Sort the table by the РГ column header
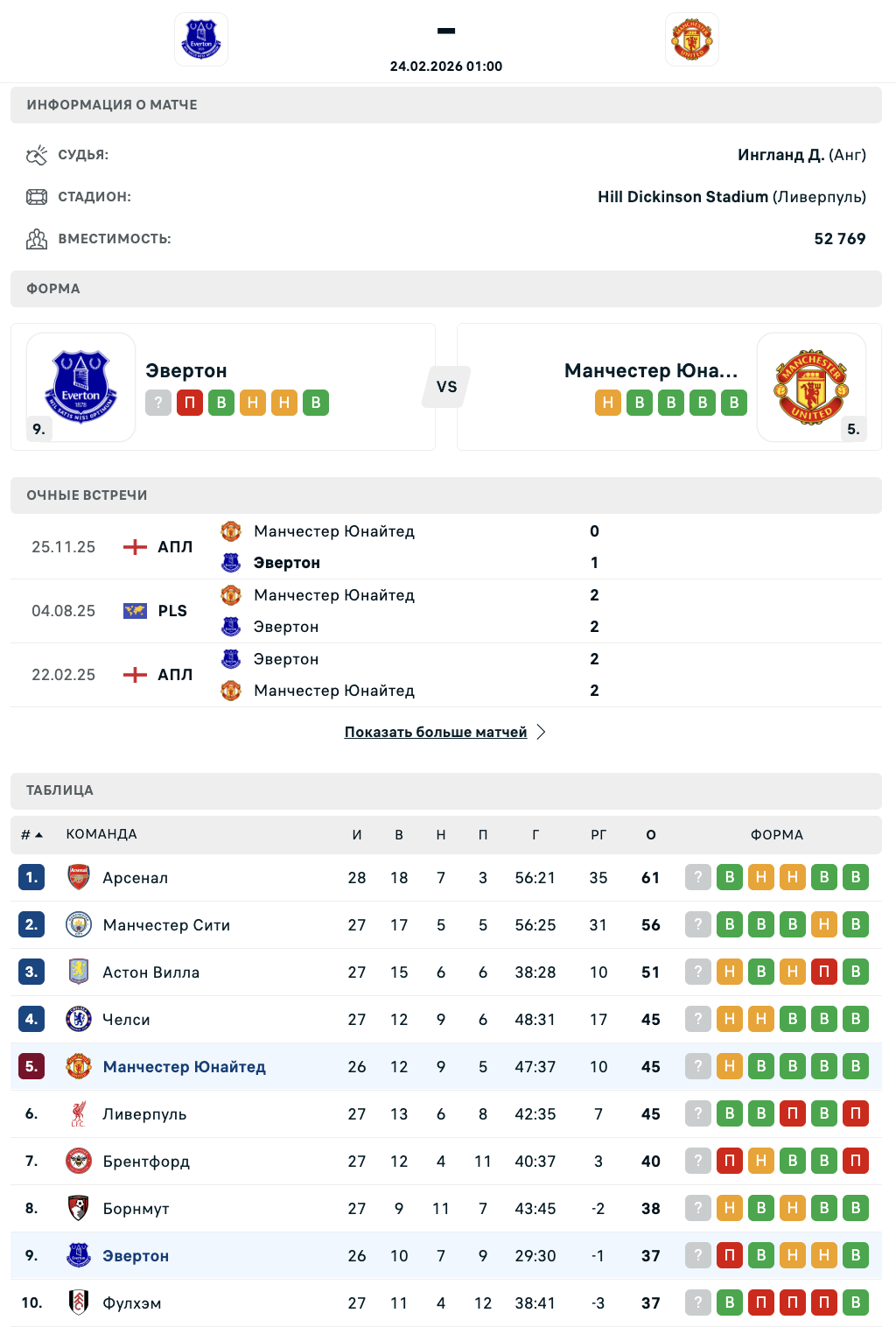Image resolution: width=896 pixels, height=1327 pixels. 598,835
